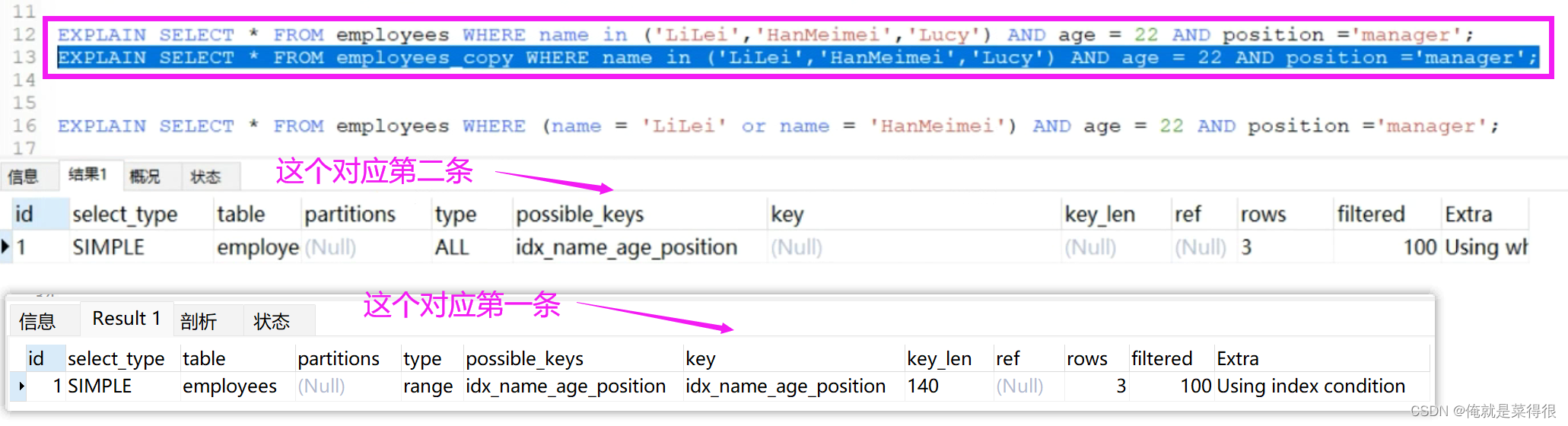The height and width of the screenshot is (426, 1568).
Task: Open the 信息 tab in upper results panel
Action: tap(24, 177)
